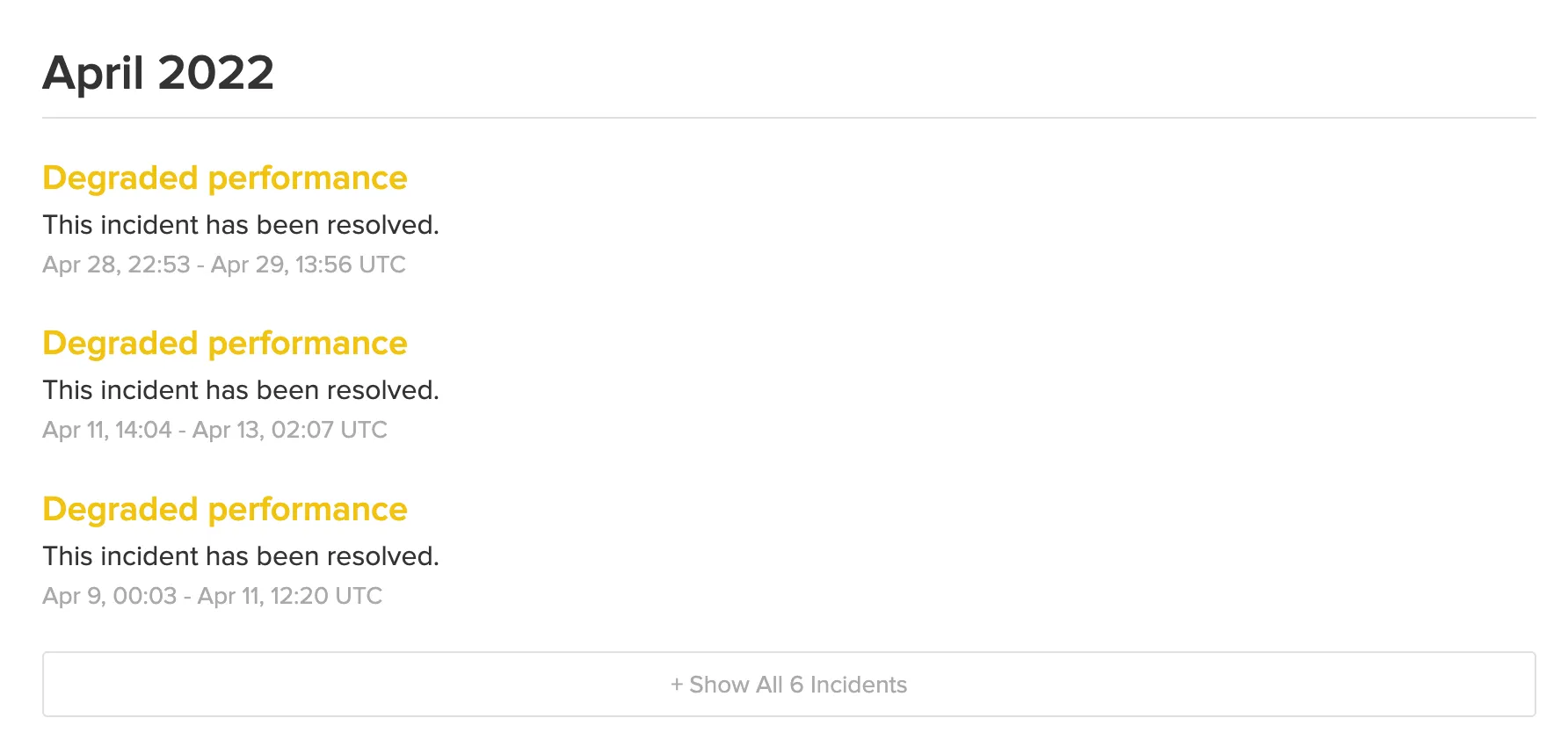Click the word performance in the first incident title
Screen dimensions: 1568x740
point(308,179)
